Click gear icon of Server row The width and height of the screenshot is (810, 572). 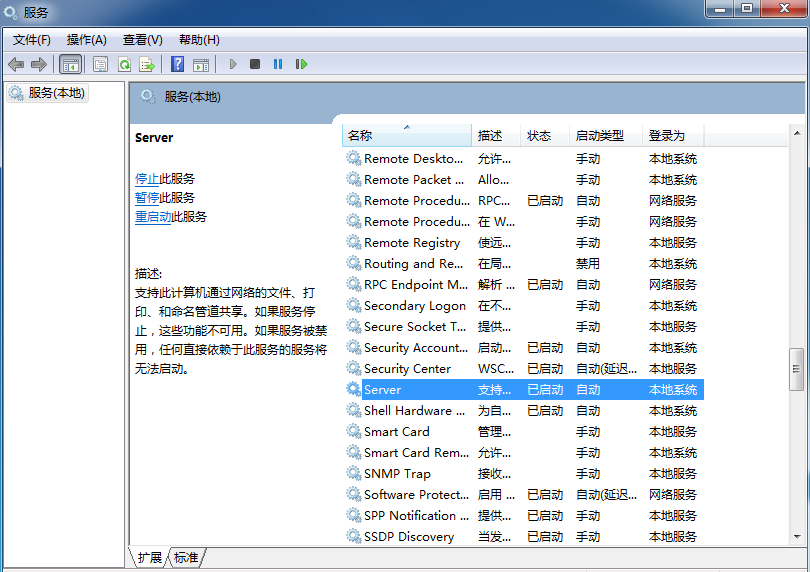click(x=354, y=389)
